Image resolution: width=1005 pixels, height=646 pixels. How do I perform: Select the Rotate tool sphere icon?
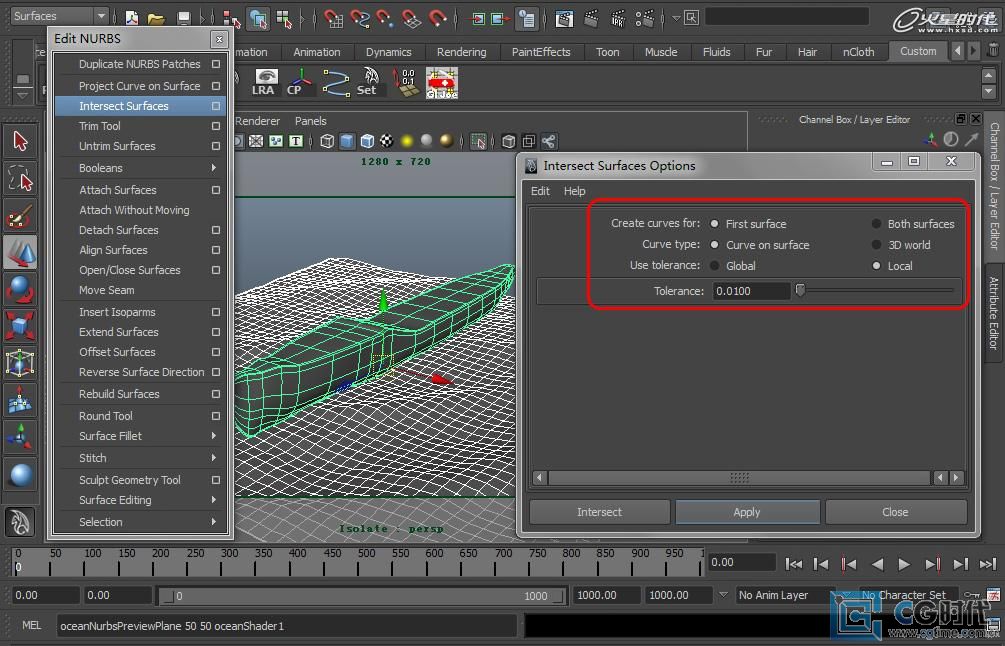click(x=20, y=290)
